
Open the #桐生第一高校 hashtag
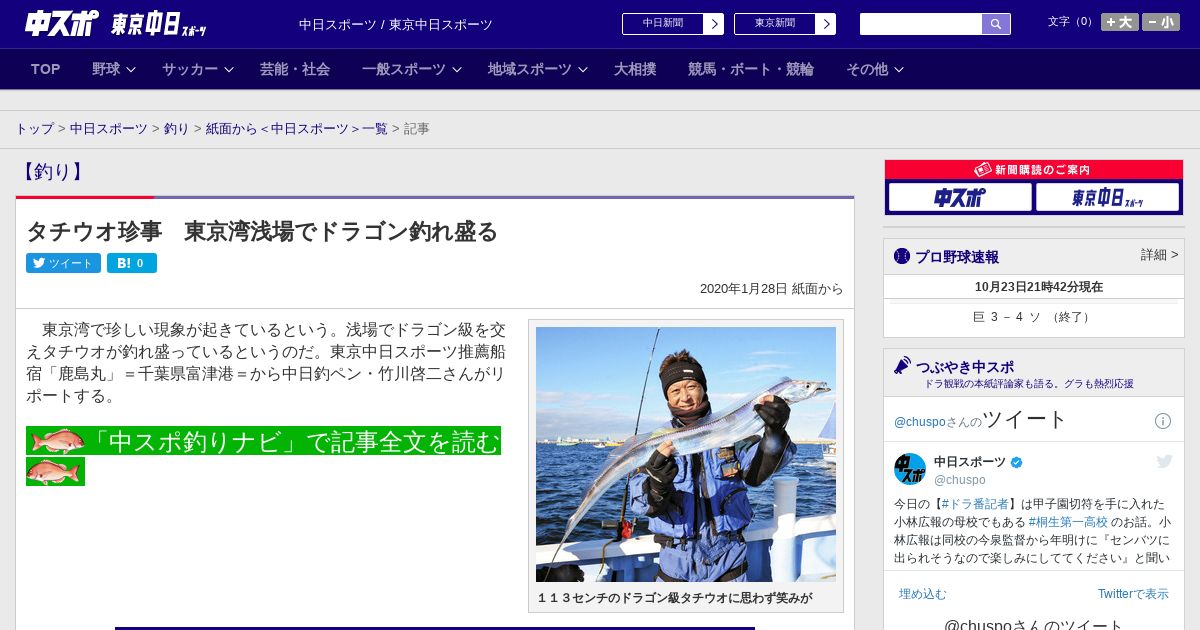click(1068, 522)
